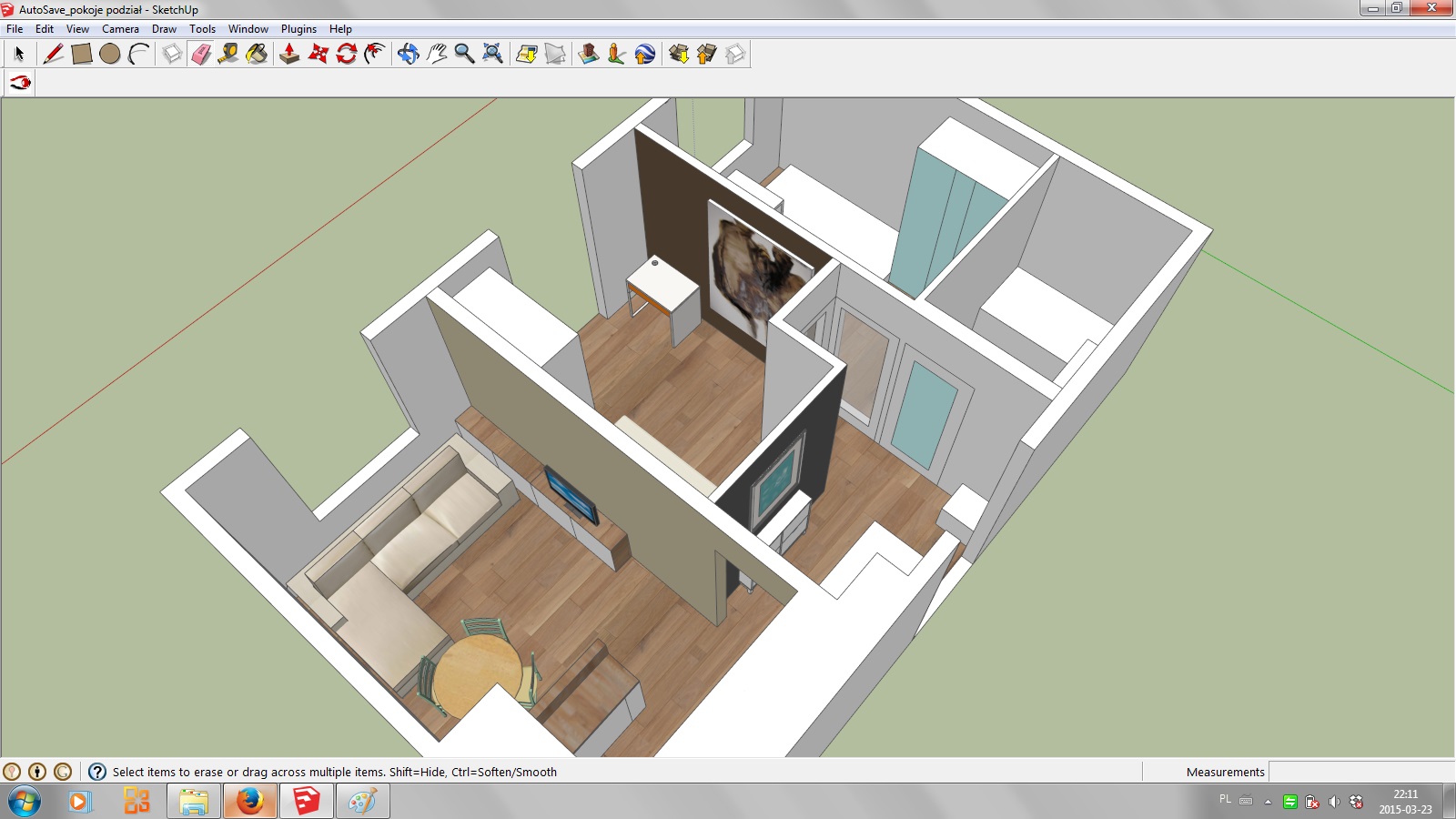Select the Circle drawing tool
Screen dimensions: 1456x819
click(x=110, y=55)
